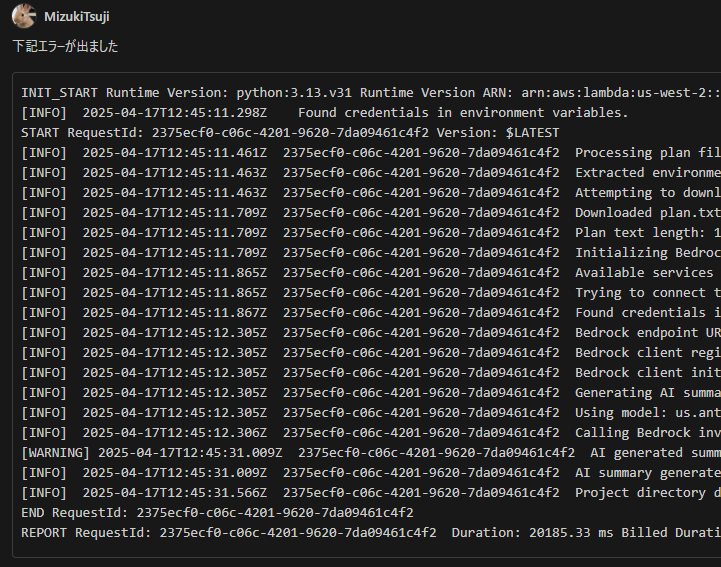Open MizukiTsuji's avatar image
This screenshot has height=567, width=721.
[24, 16]
